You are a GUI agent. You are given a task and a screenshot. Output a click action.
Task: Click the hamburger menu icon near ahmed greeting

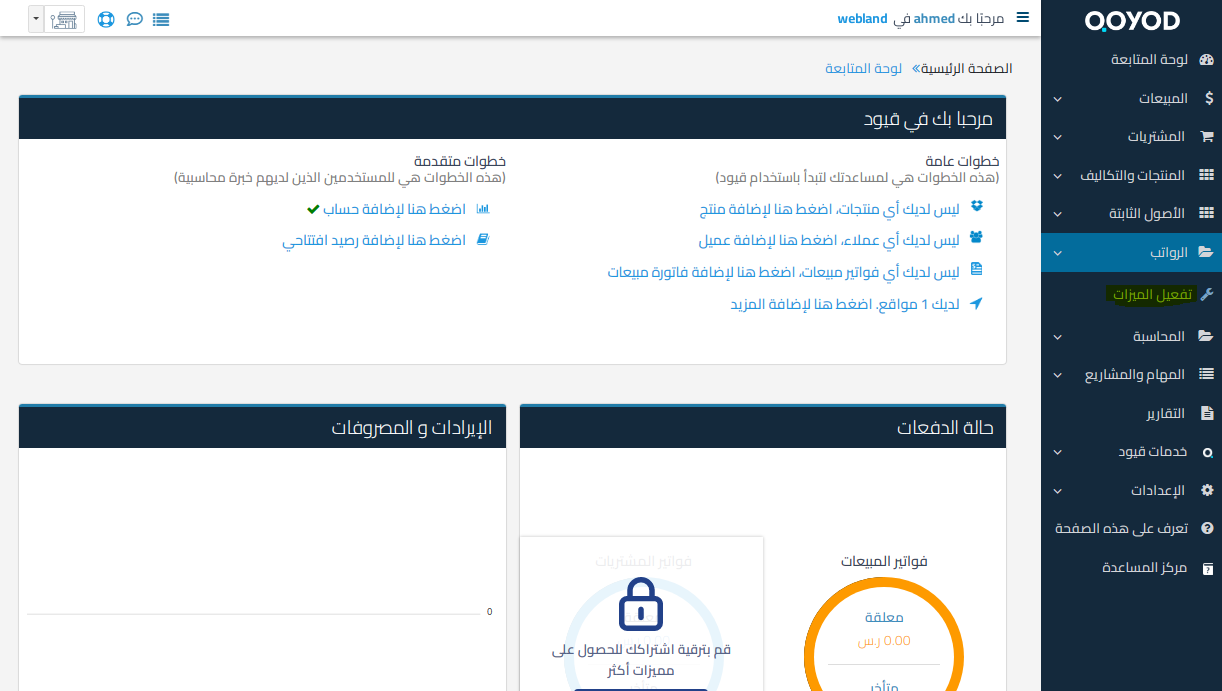pyautogui.click(x=1022, y=18)
